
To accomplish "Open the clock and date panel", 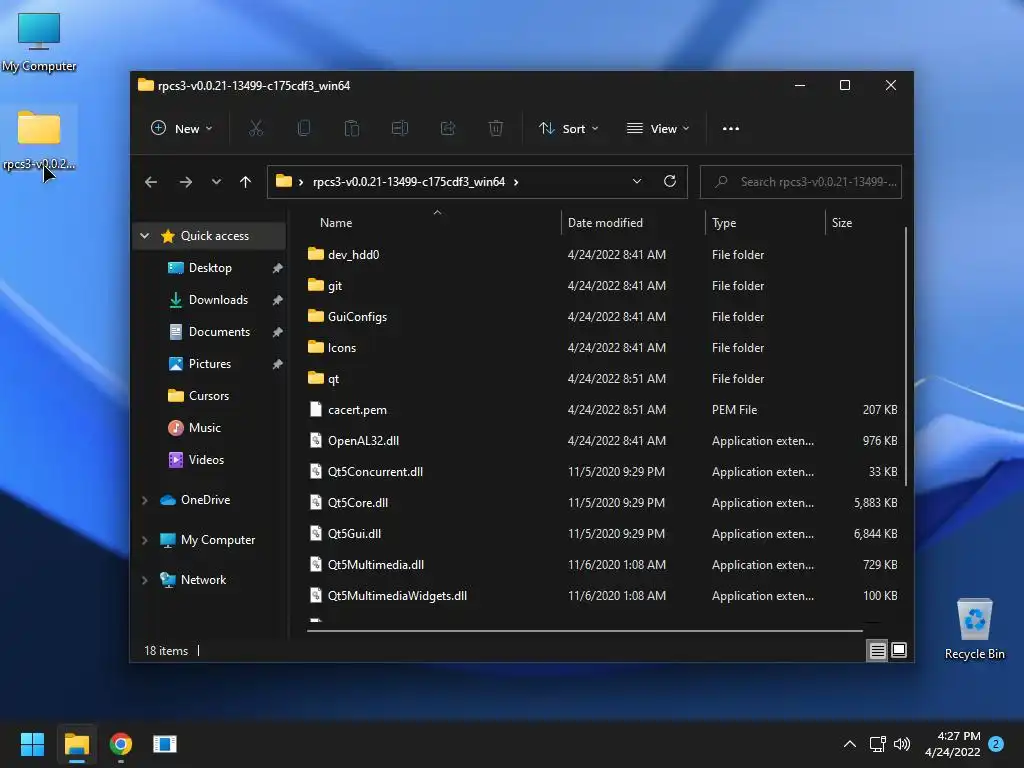I will (953, 744).
